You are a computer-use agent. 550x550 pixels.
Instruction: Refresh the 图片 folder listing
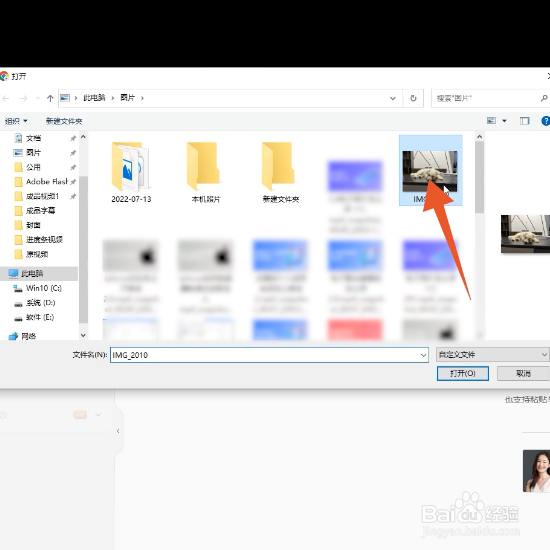pyautogui.click(x=413, y=98)
